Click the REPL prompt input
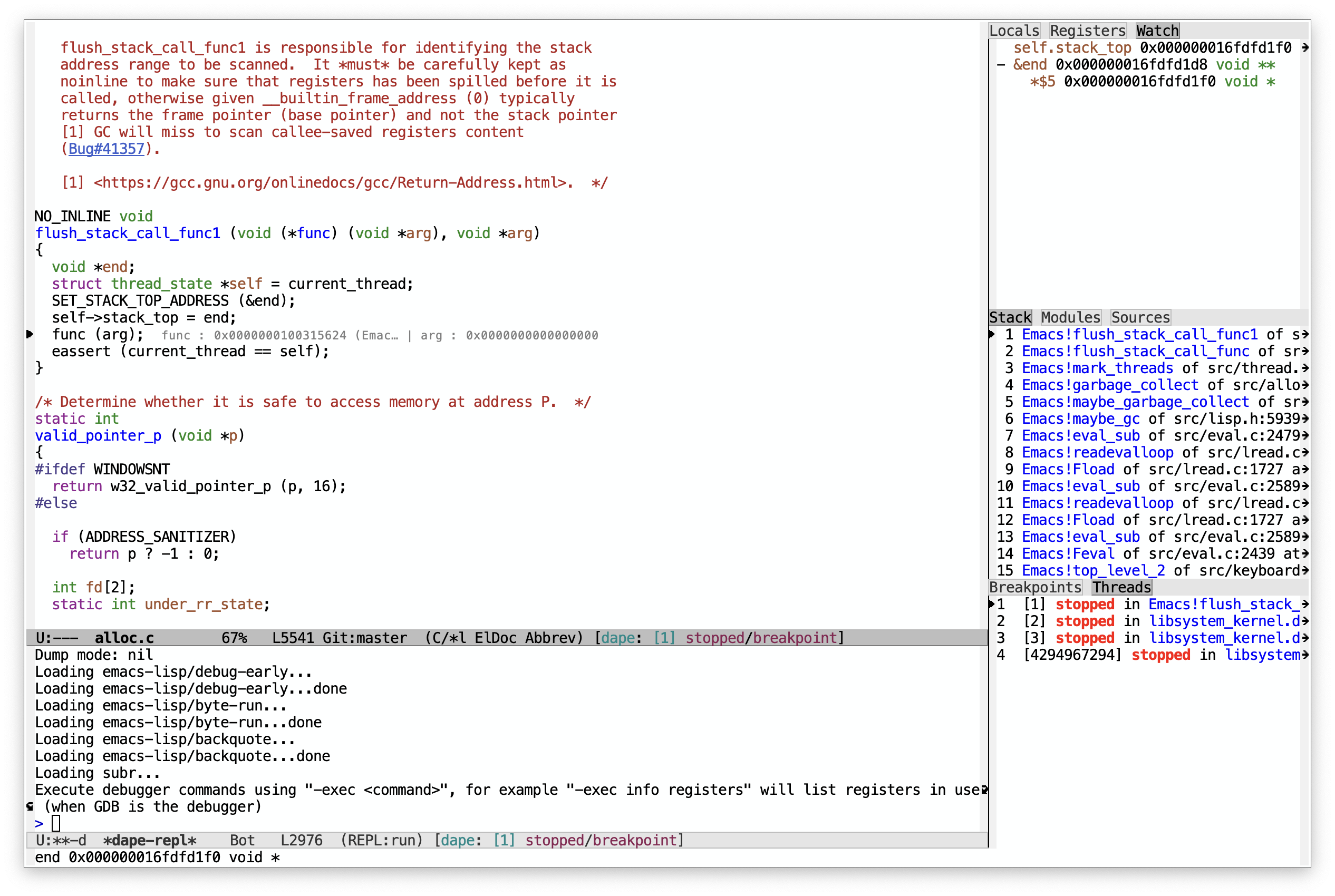Viewport: 1335px width, 896px height. 56,823
